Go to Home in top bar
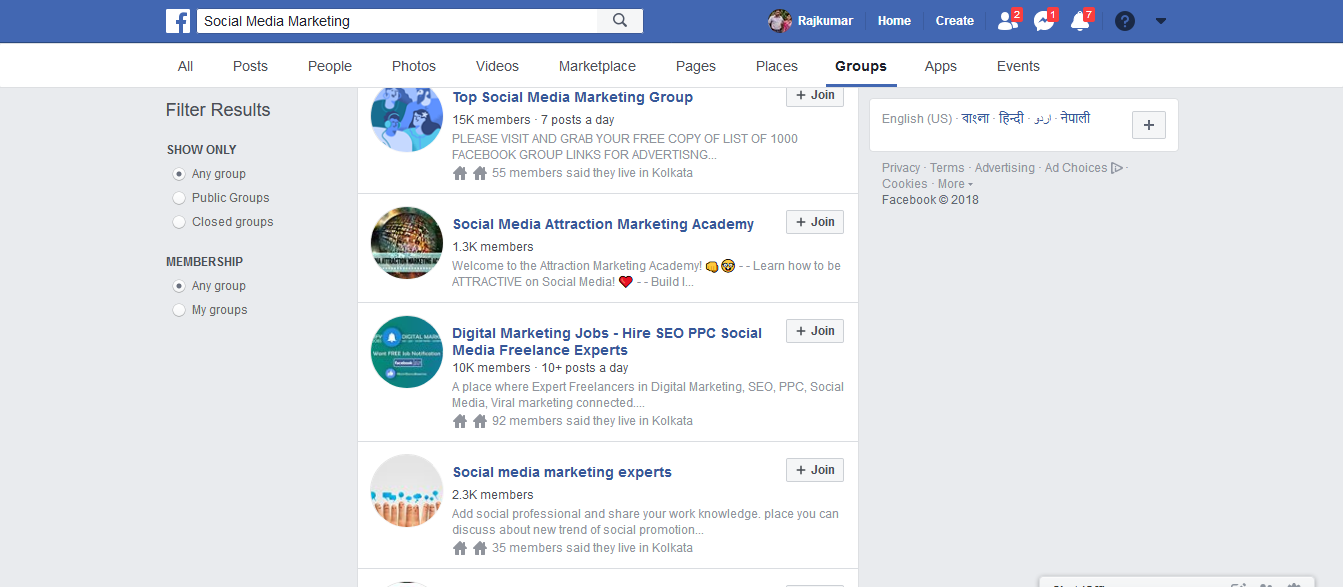 (x=894, y=21)
